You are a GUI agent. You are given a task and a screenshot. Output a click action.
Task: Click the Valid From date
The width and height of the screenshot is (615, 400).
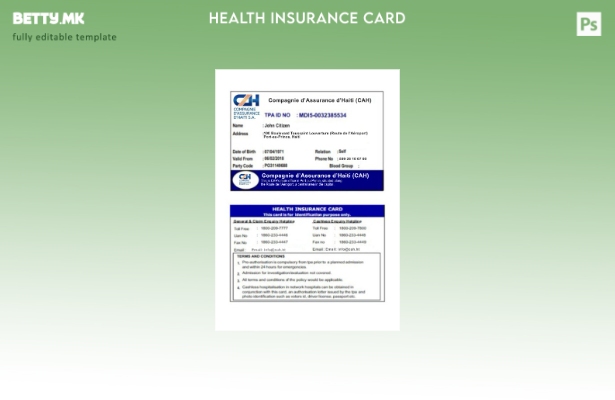(274, 158)
